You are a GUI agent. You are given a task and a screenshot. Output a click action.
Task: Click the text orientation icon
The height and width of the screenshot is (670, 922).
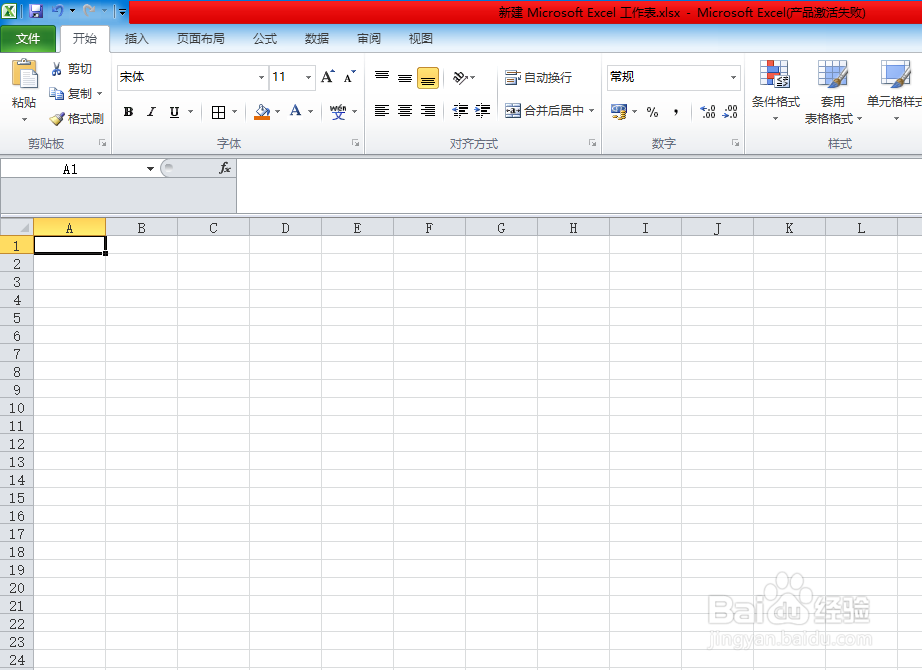pyautogui.click(x=460, y=77)
